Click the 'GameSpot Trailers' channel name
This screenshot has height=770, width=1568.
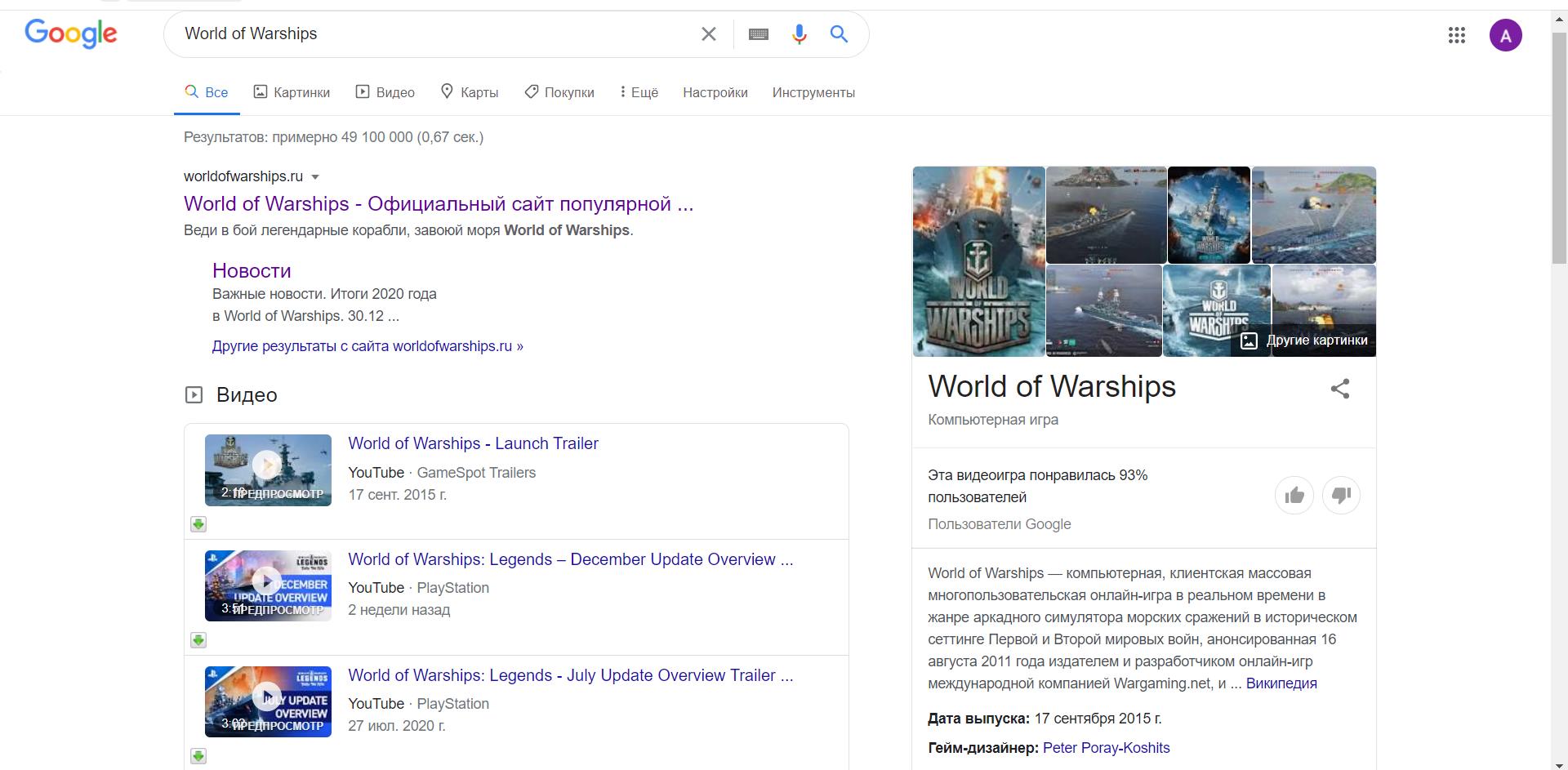click(x=476, y=473)
